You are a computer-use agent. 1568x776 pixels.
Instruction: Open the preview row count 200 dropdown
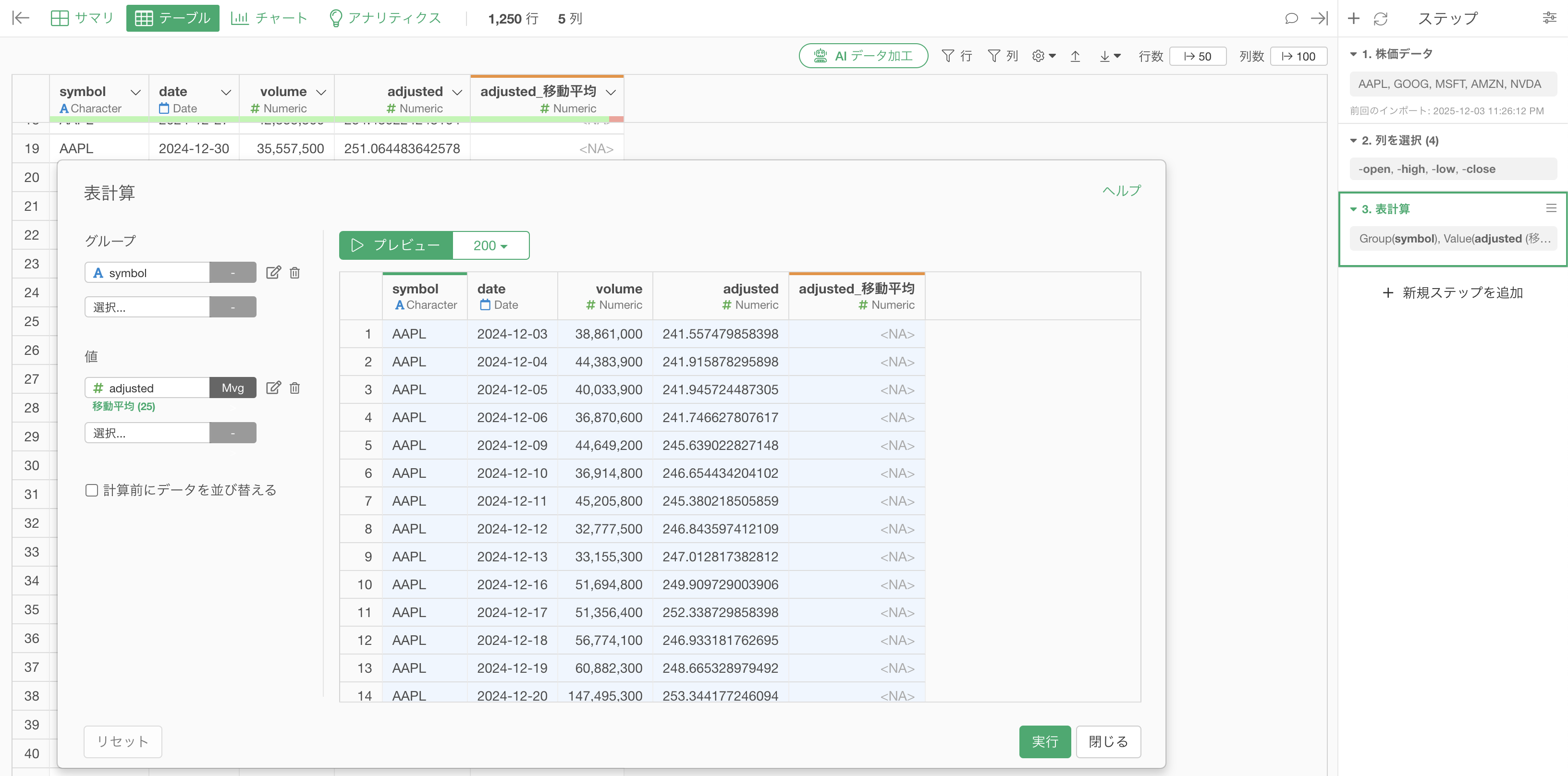(x=490, y=245)
